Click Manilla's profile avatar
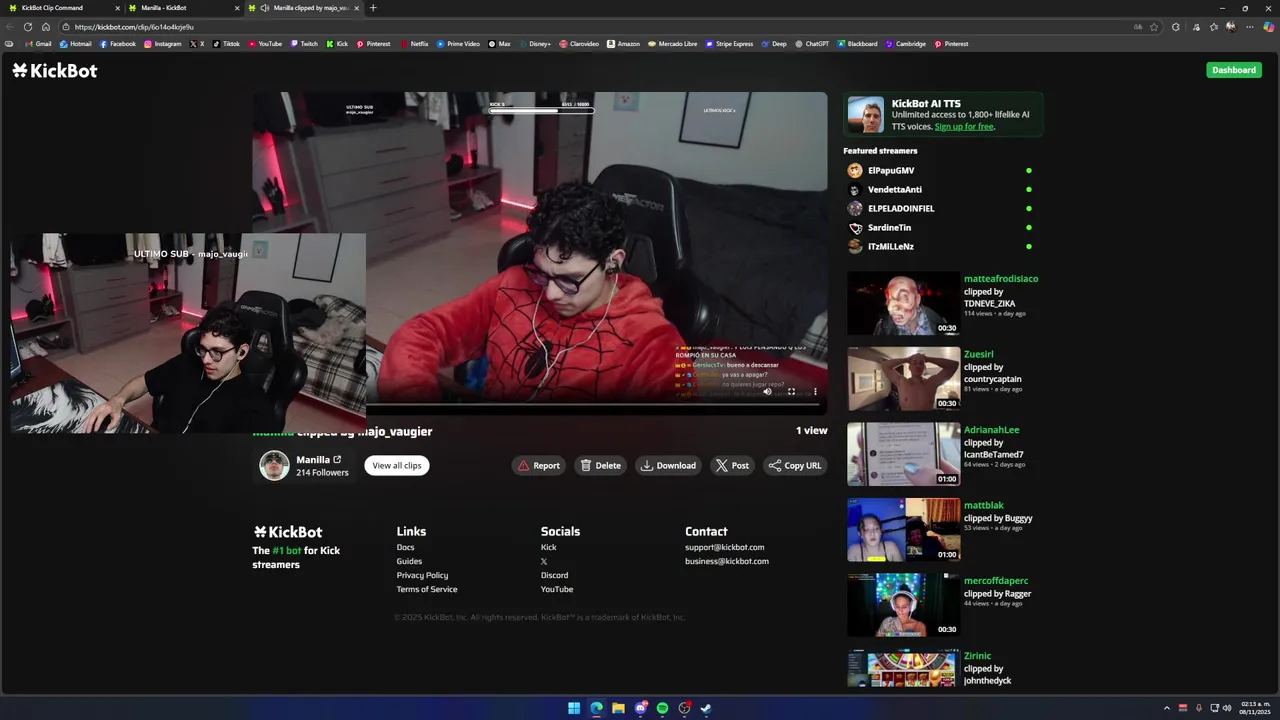This screenshot has width=1280, height=720. tap(274, 466)
